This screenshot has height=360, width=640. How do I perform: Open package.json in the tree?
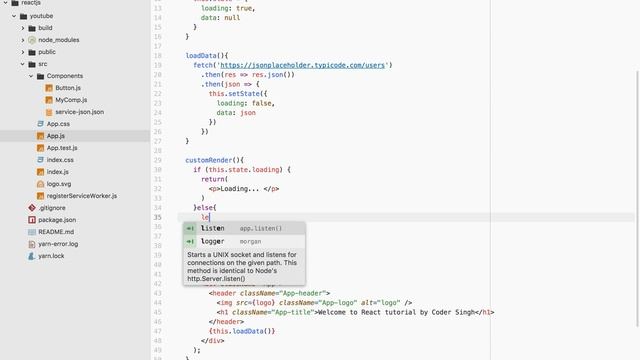point(57,220)
